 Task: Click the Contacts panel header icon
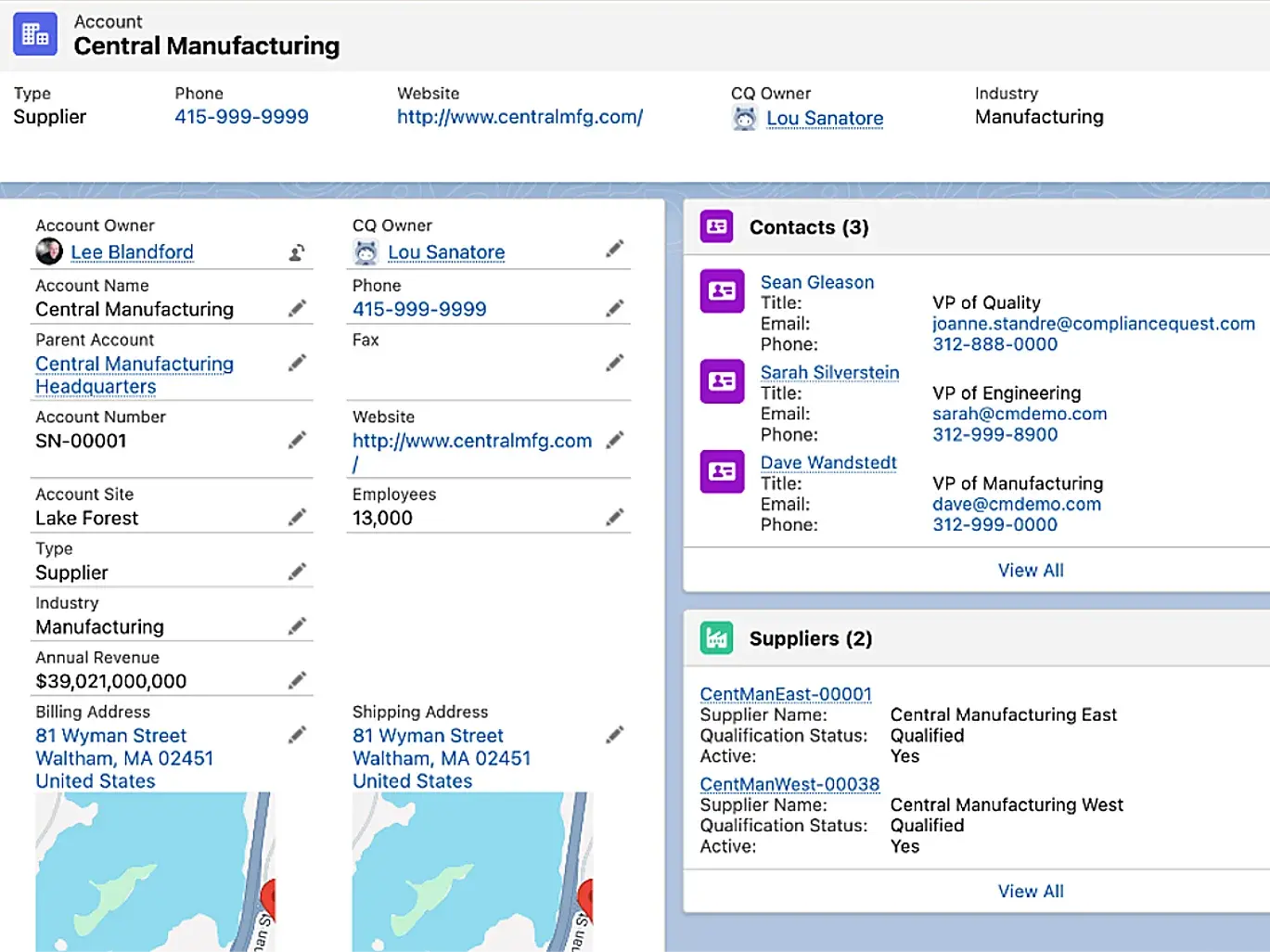click(x=716, y=226)
